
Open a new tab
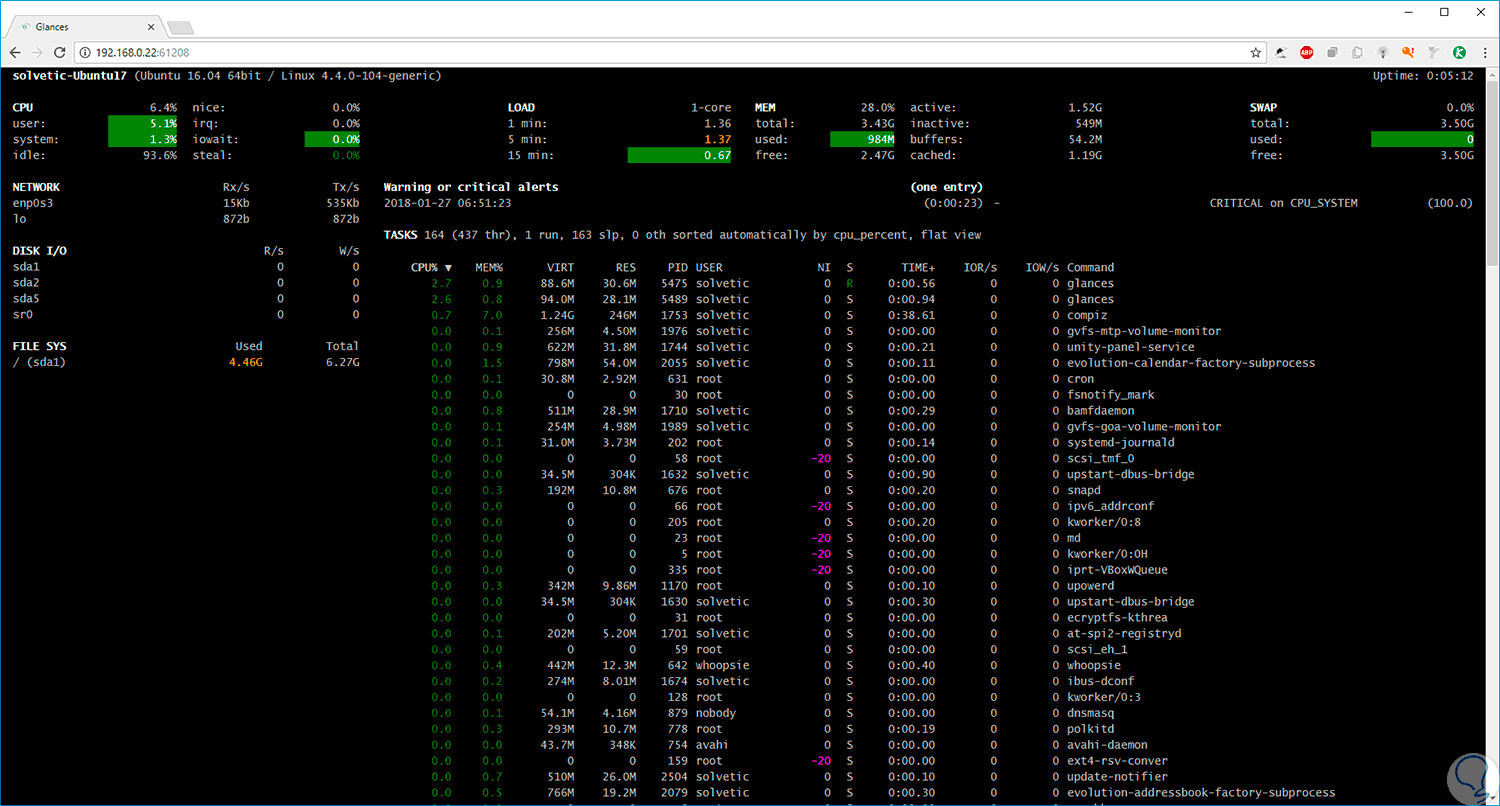coord(180,27)
